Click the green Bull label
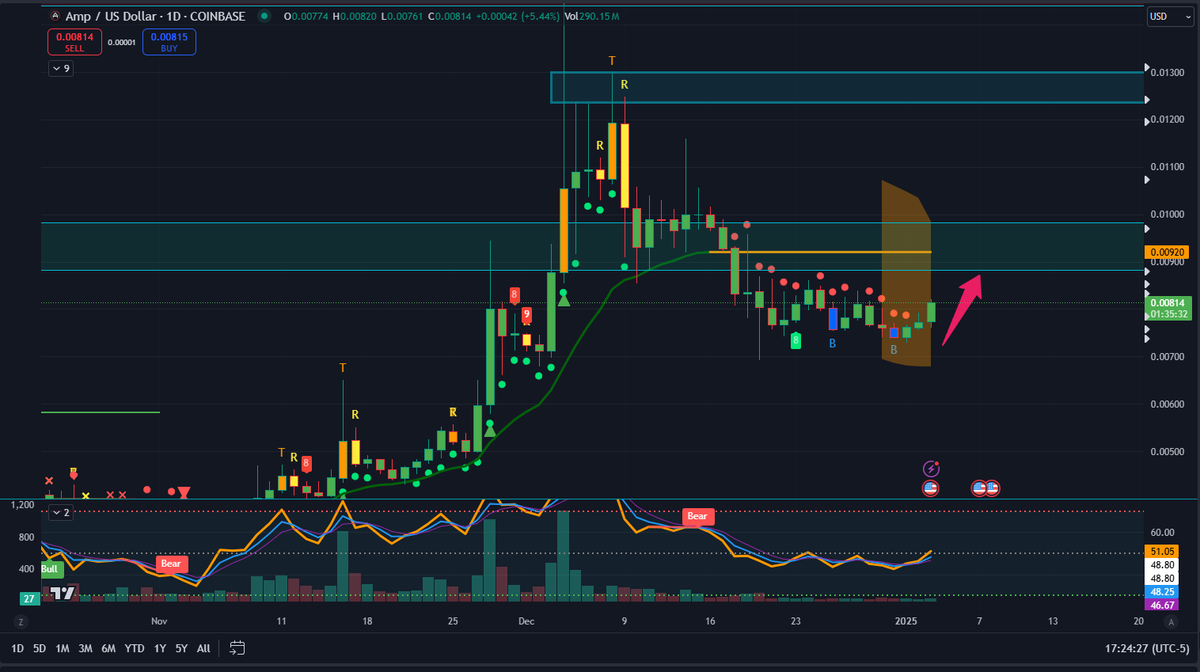Screen dimensions: 1200x672 51,569
